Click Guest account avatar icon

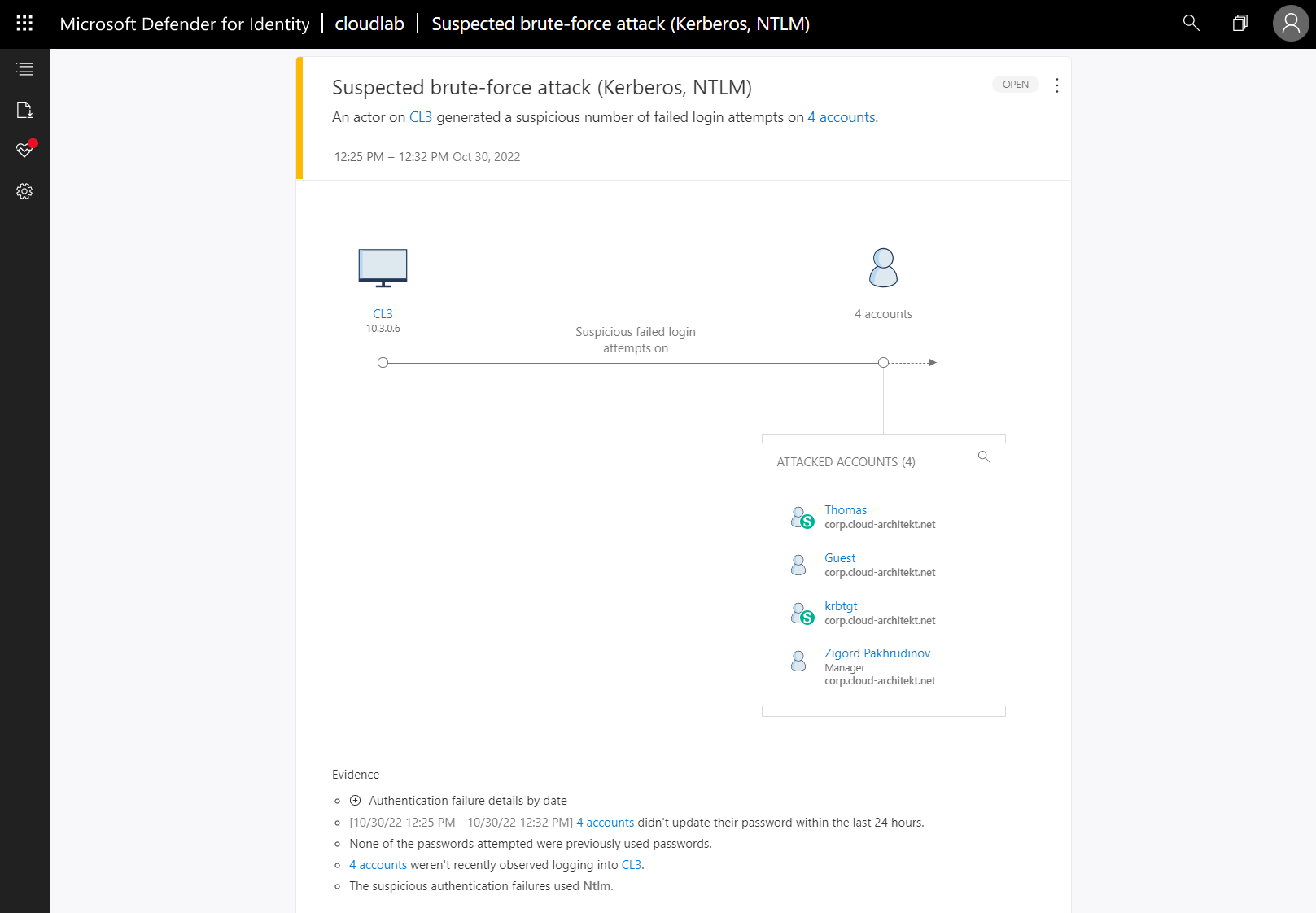(x=798, y=565)
